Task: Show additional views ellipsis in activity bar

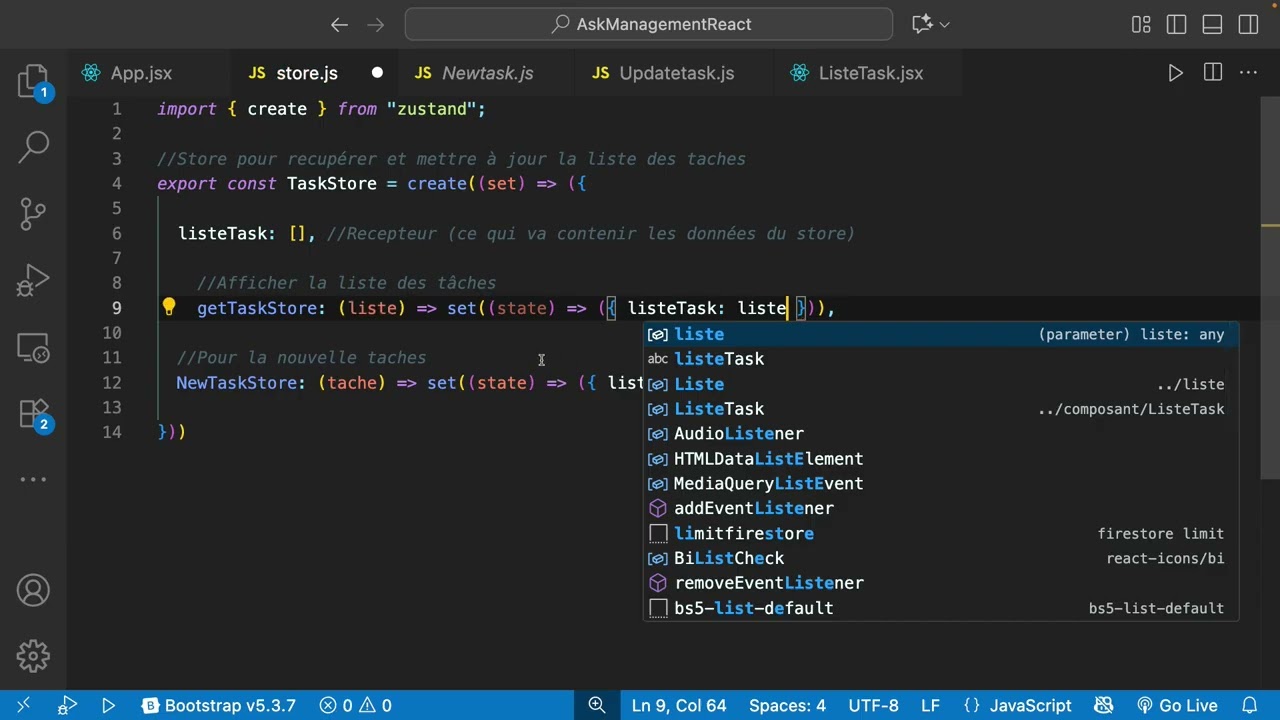Action: click(x=33, y=479)
